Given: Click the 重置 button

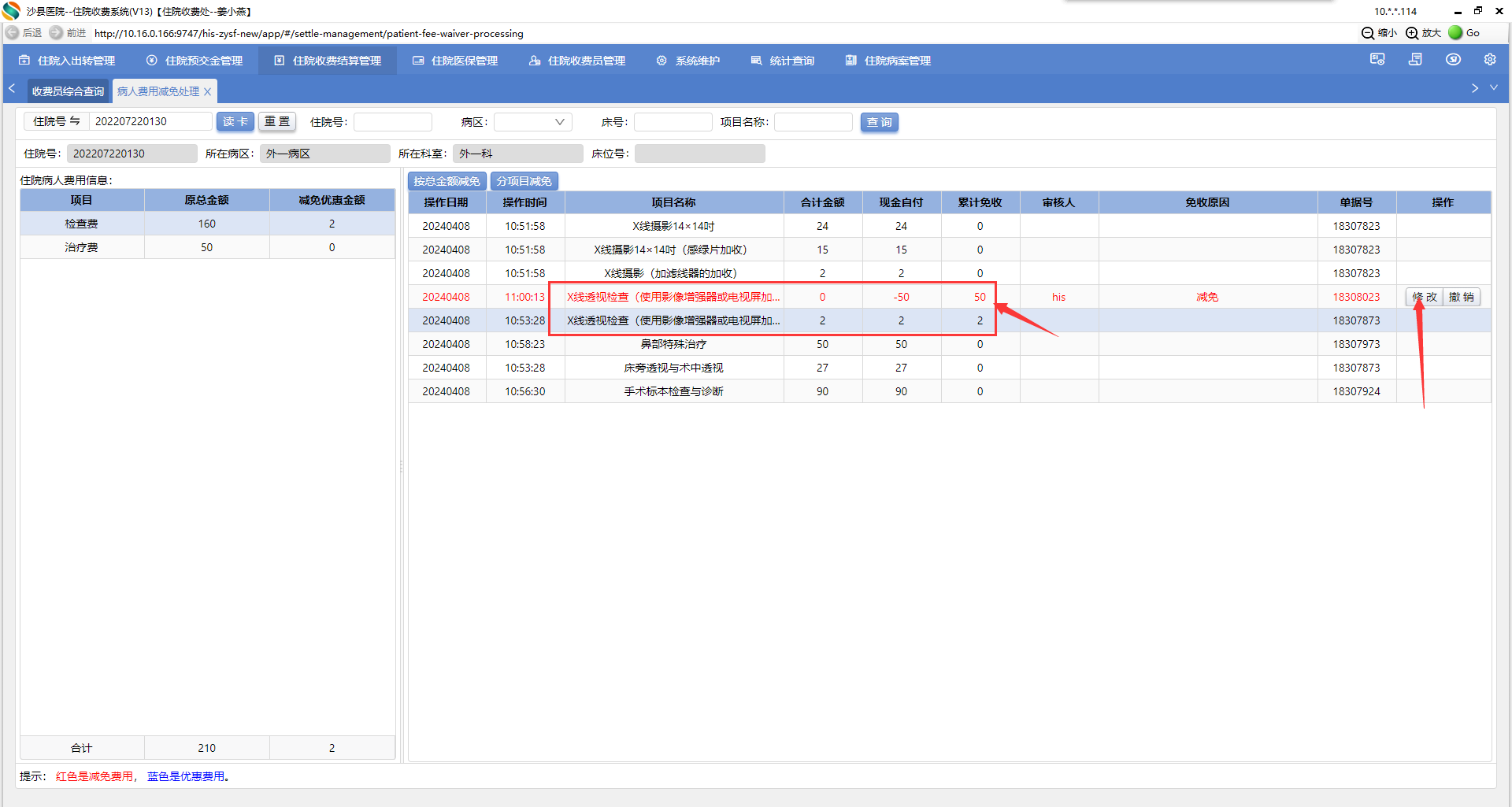Looking at the screenshot, I should pyautogui.click(x=277, y=121).
